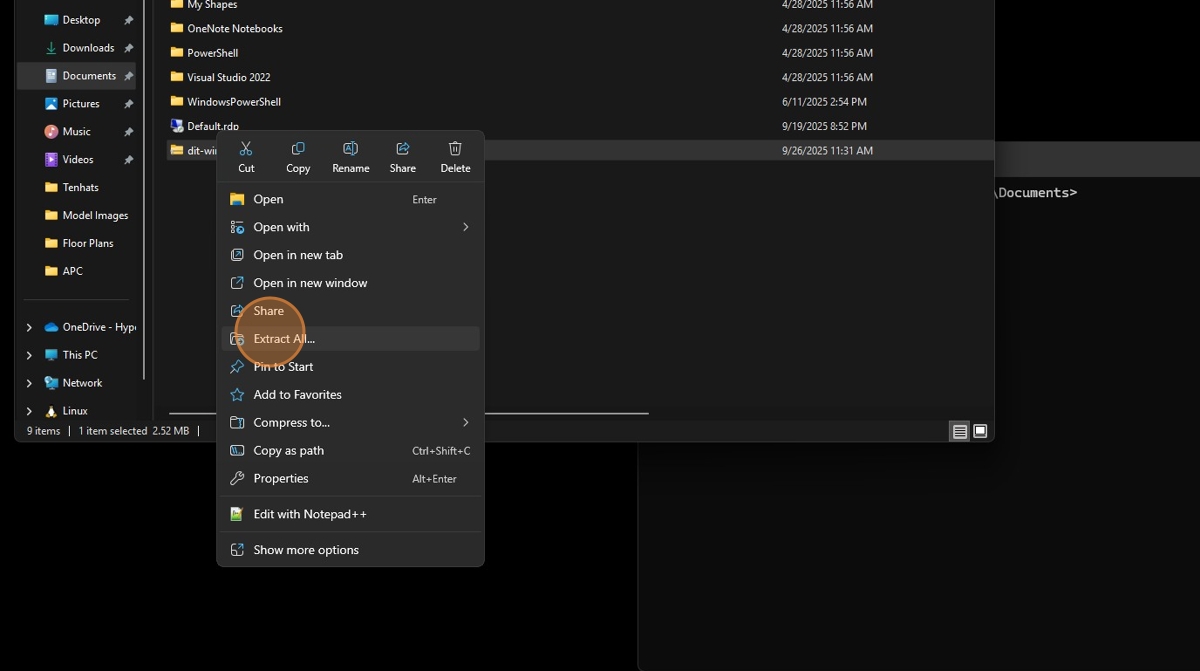Click the horizontal scrollbar in file list
Viewport: 1200px width, 671px height.
pyautogui.click(x=560, y=413)
